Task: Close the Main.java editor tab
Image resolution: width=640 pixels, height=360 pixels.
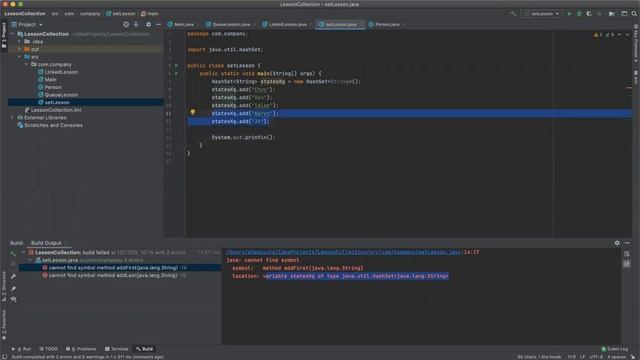Action: [198, 24]
